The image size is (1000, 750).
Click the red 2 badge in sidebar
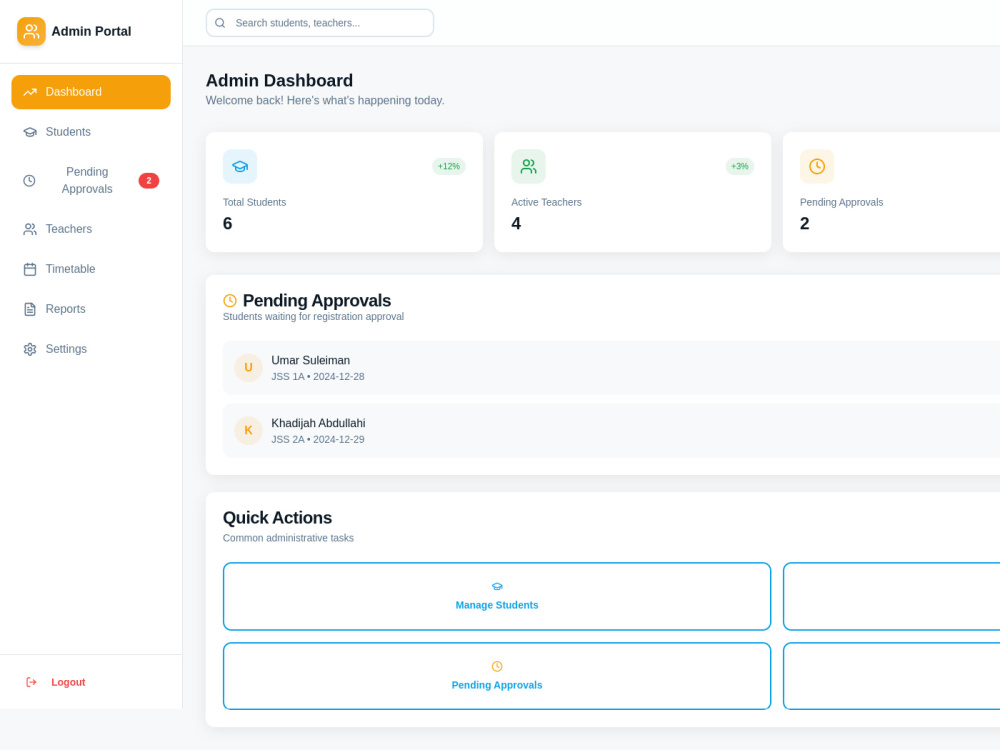[x=149, y=180]
